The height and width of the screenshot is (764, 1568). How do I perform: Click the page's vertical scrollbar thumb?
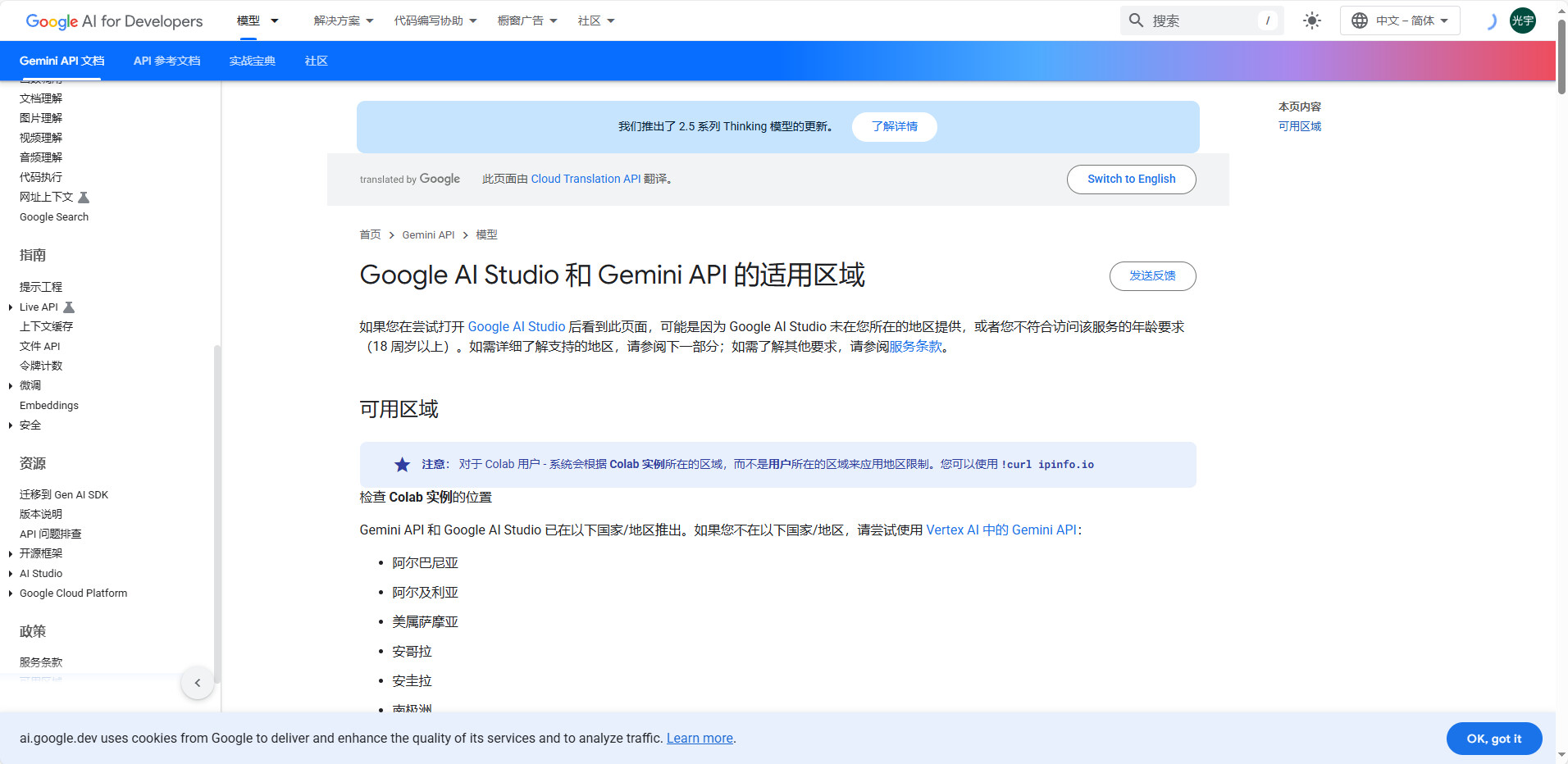coord(1561,57)
